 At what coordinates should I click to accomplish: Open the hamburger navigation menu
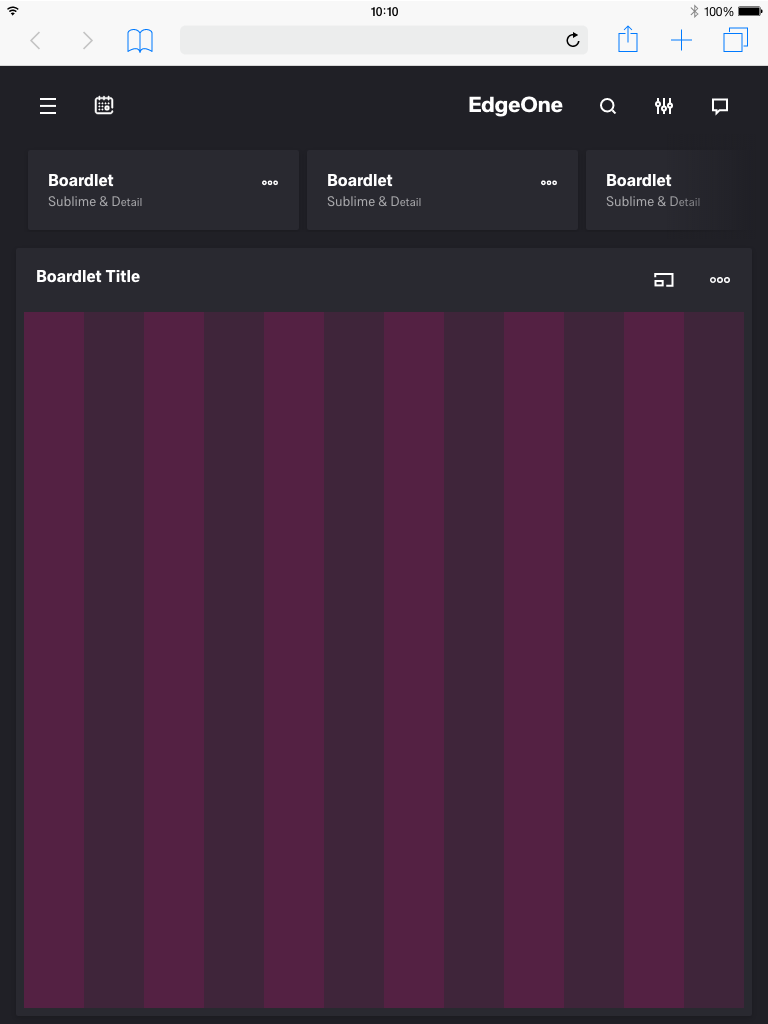pos(48,106)
